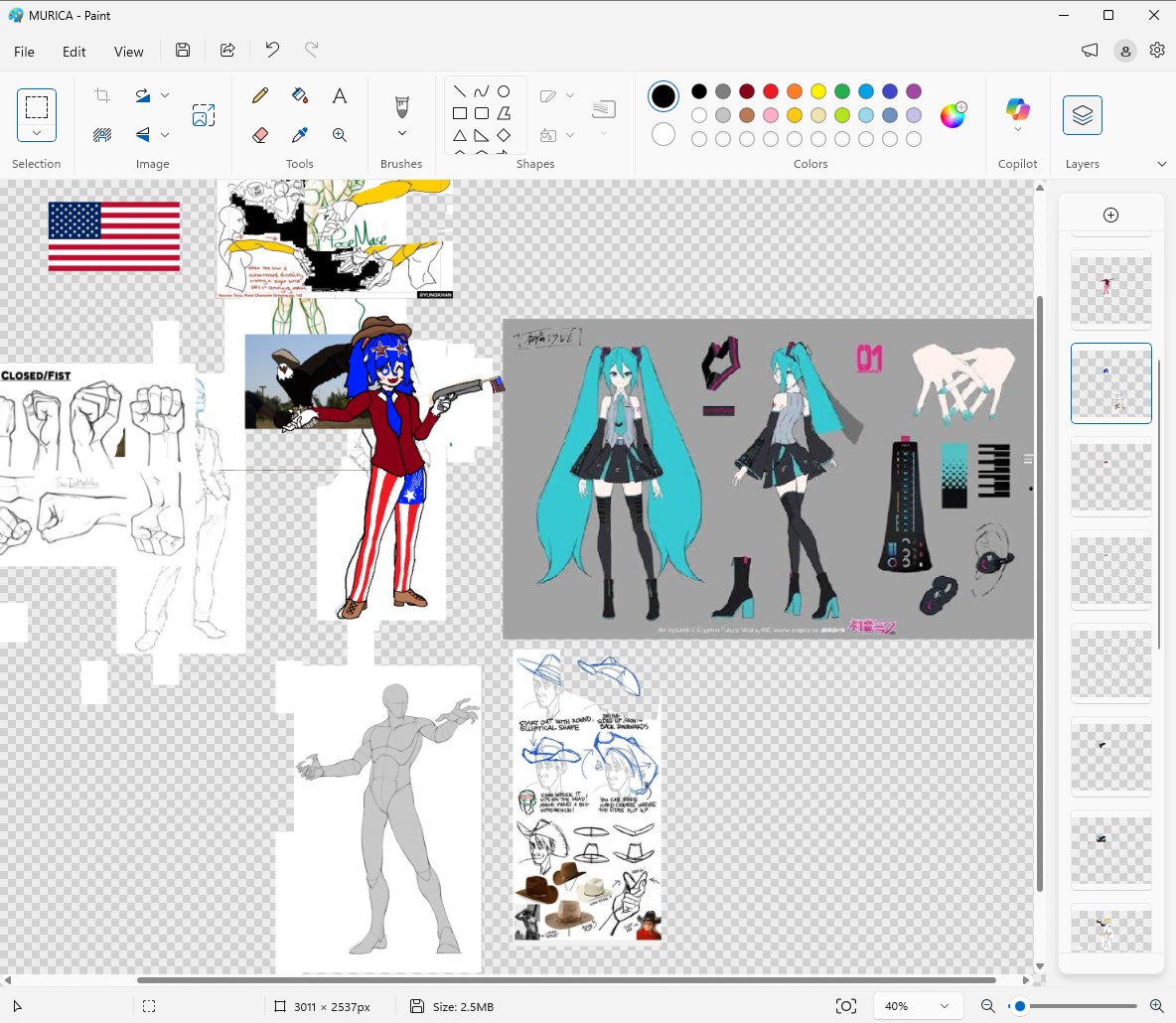Pick the green color swatch
The image size is (1176, 1023).
coord(842,91)
